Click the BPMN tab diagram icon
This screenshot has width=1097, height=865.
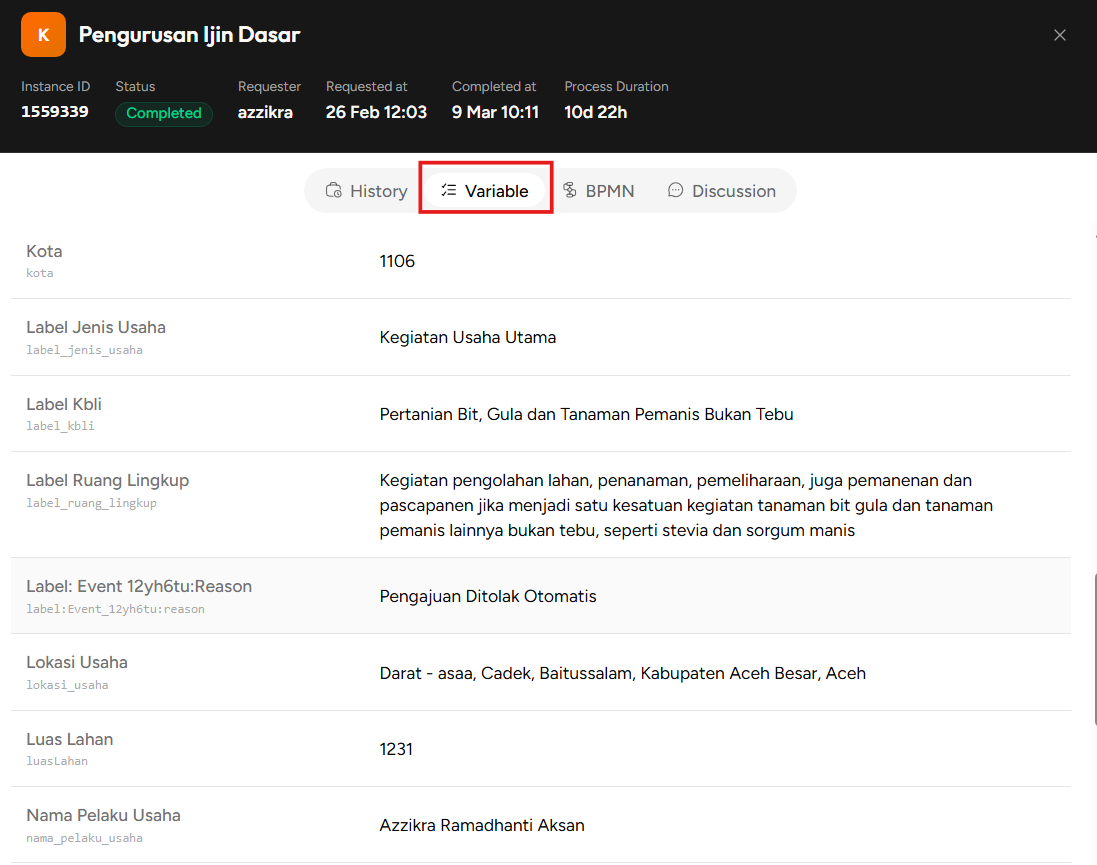click(x=569, y=190)
